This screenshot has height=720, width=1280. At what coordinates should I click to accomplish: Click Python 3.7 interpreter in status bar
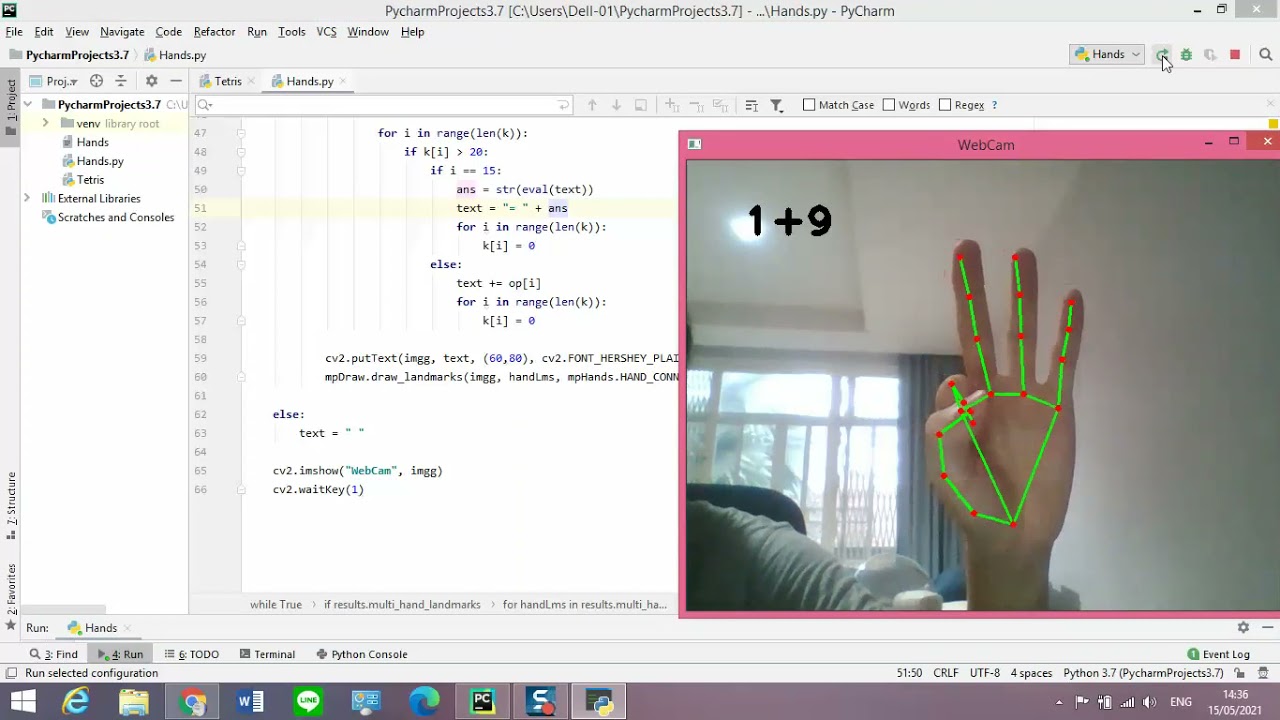point(1143,673)
